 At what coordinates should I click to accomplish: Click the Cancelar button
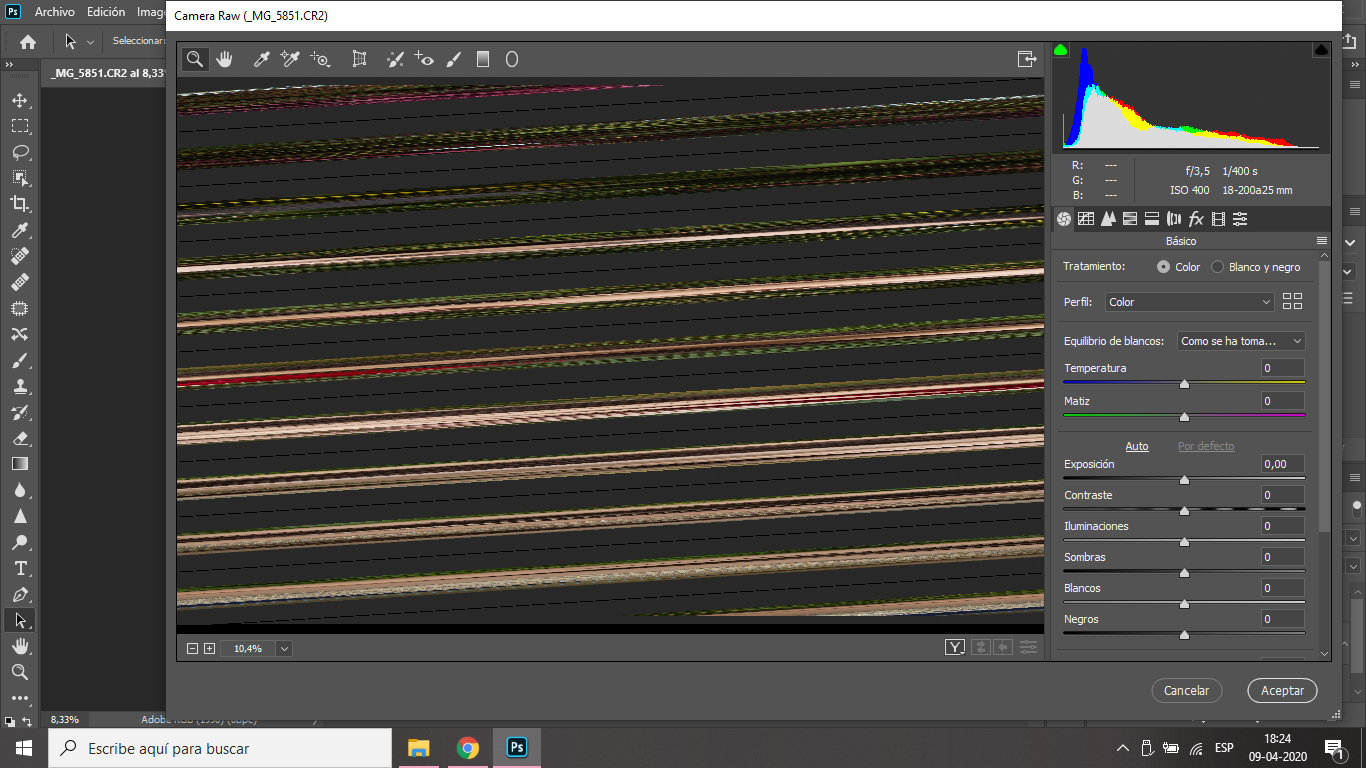1187,690
